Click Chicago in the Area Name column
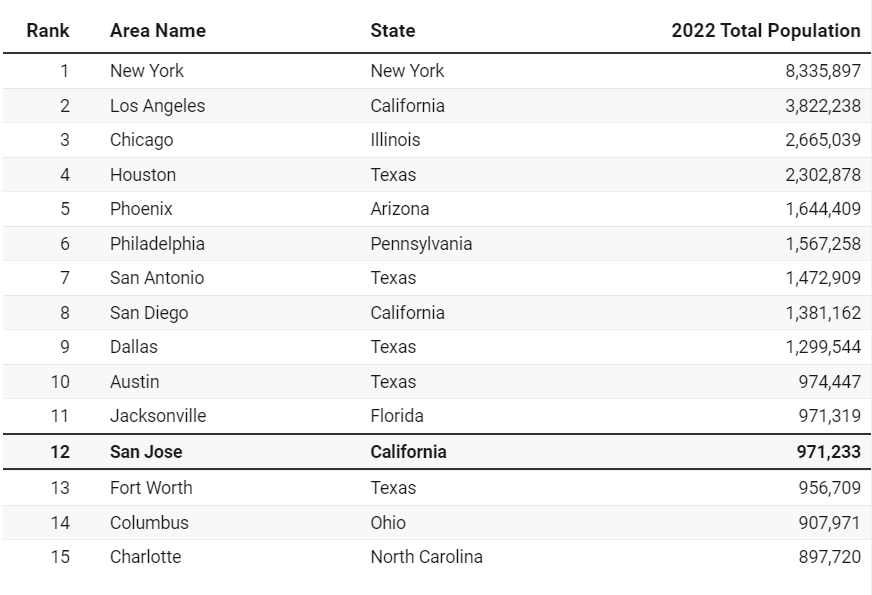This screenshot has width=872, height=595. click(x=141, y=140)
